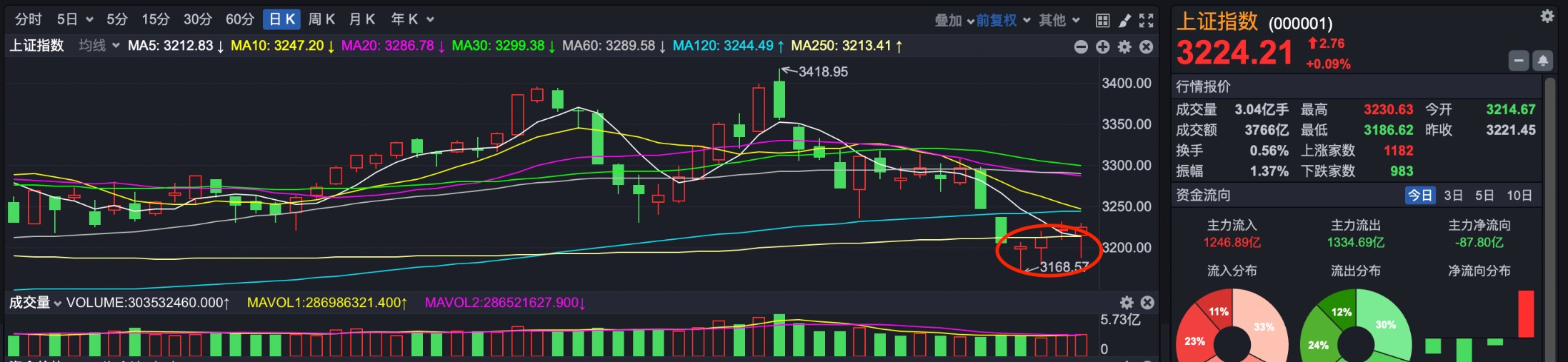This screenshot has width=1568, height=362.
Task: Switch to the 周K chart tab
Action: click(x=321, y=19)
